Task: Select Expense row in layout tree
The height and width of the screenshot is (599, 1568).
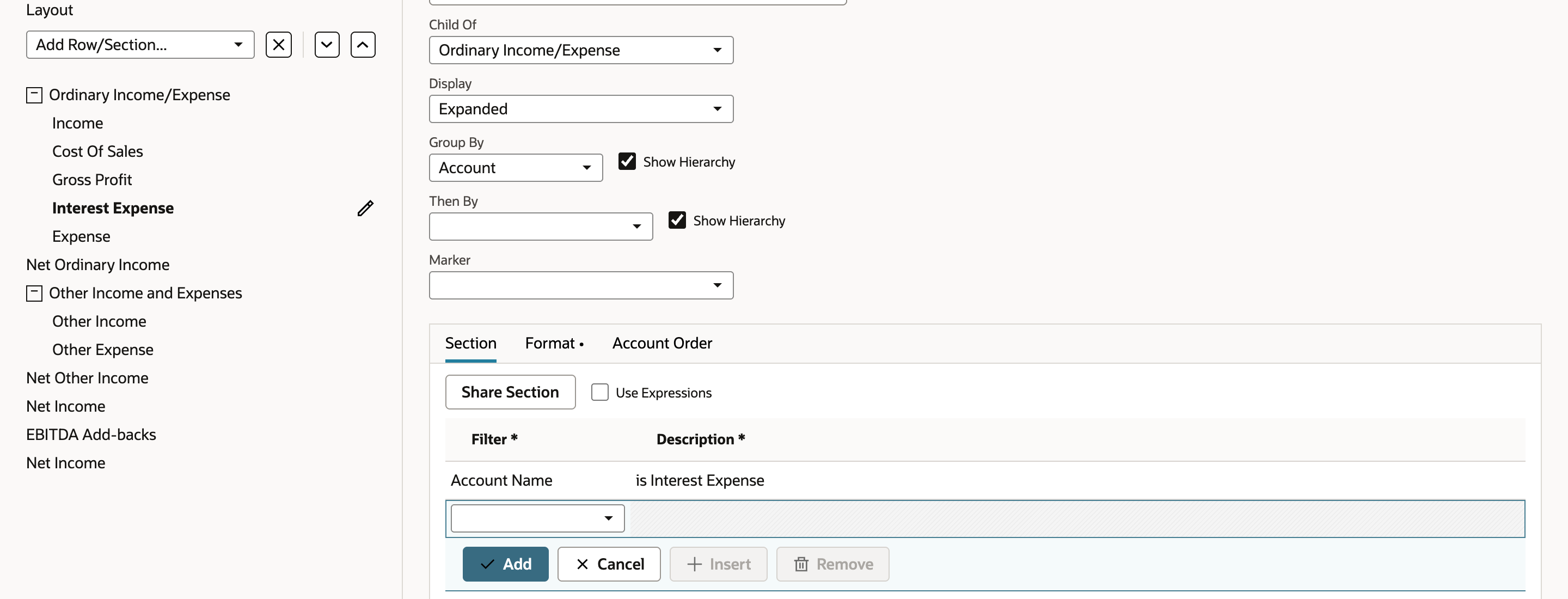Action: click(81, 236)
